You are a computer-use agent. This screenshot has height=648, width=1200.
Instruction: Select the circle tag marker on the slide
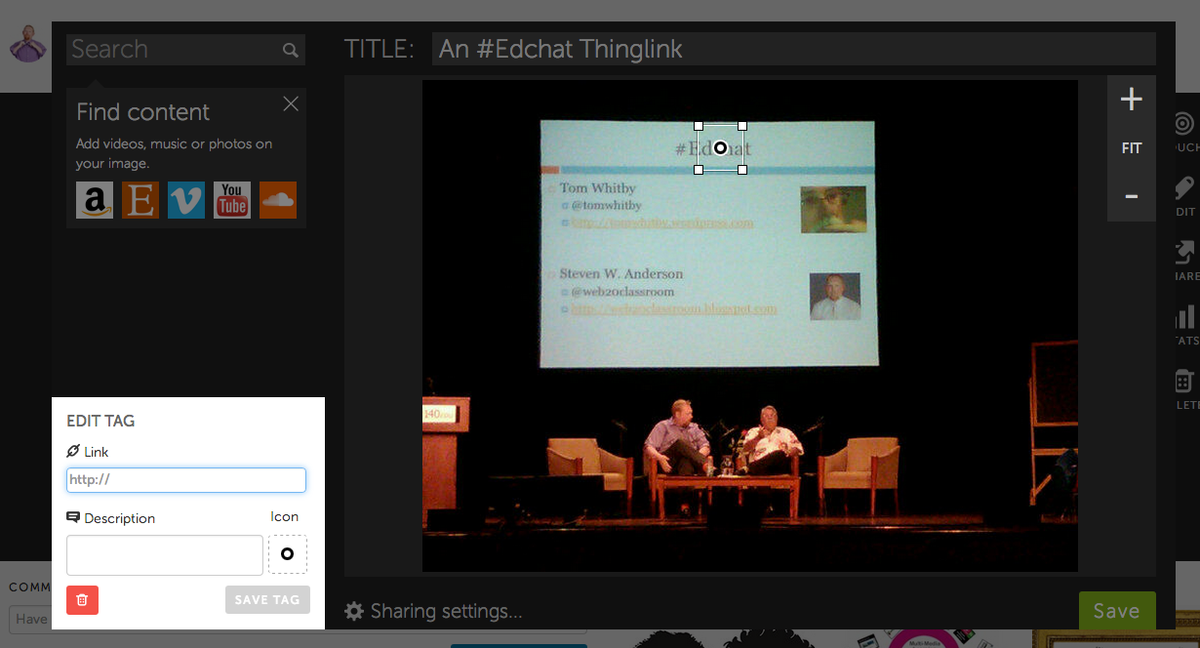tap(721, 148)
